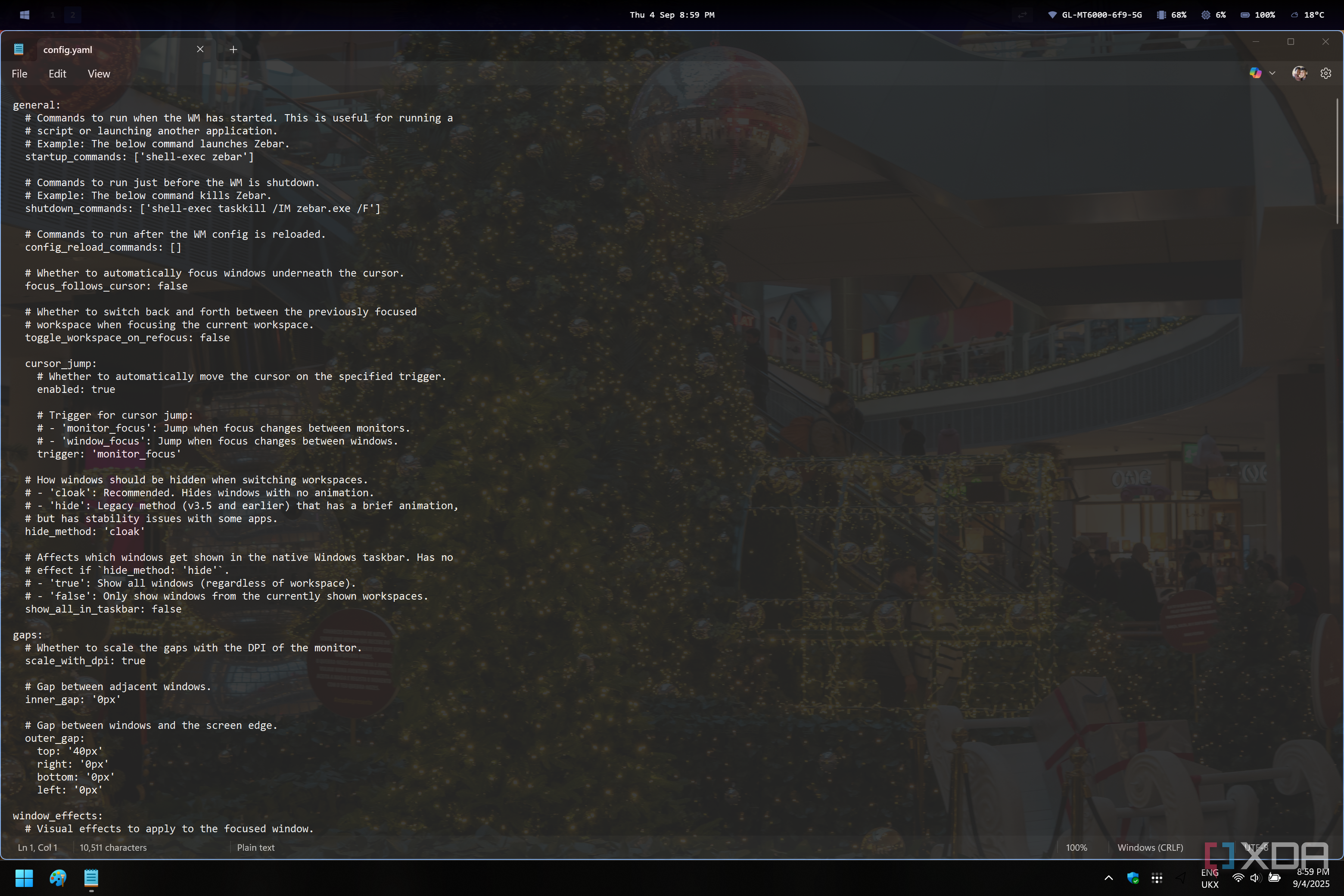Viewport: 1344px width, 896px height.
Task: Click the Windows logo in Zebar top bar
Action: tap(25, 15)
